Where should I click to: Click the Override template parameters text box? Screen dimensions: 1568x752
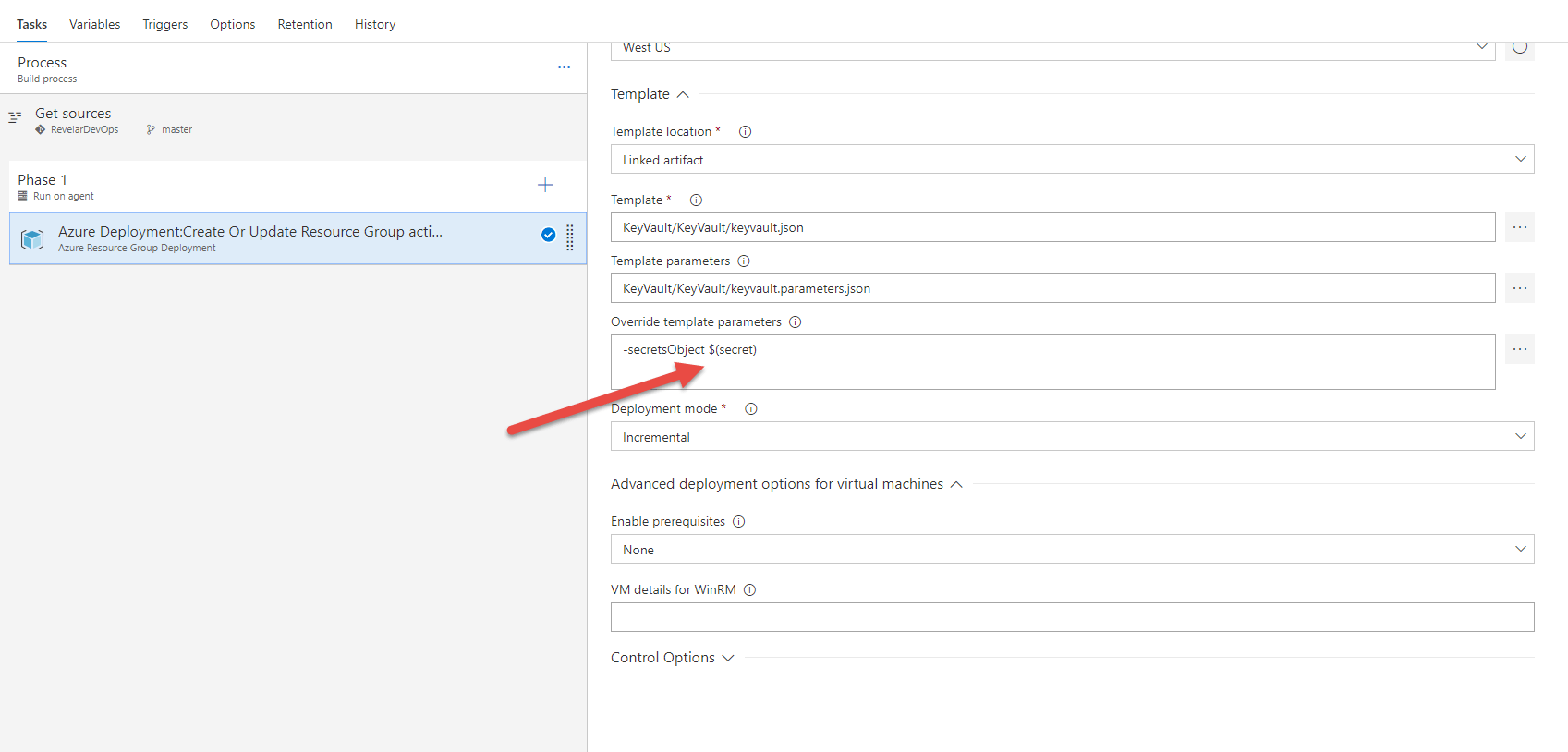pyautogui.click(x=1053, y=362)
